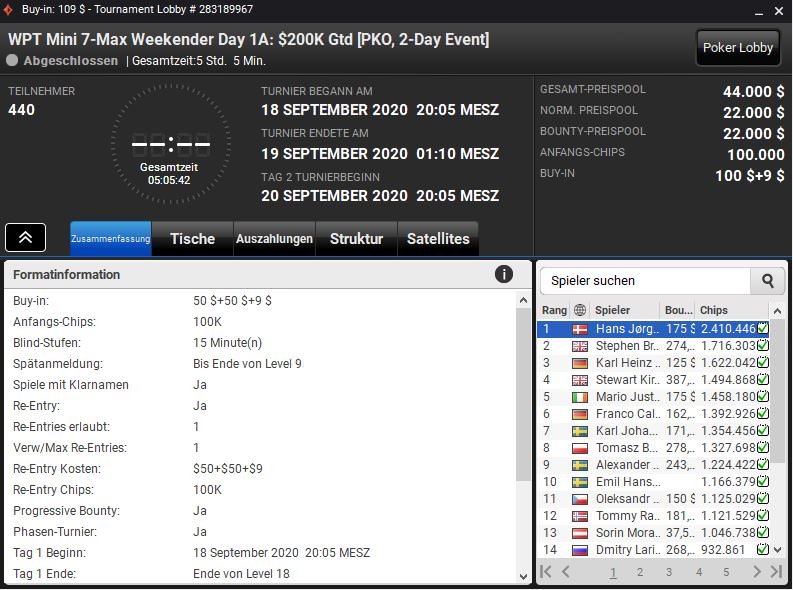Click Denmark flag beside Hans Jørg
The image size is (793, 590).
click(x=580, y=329)
